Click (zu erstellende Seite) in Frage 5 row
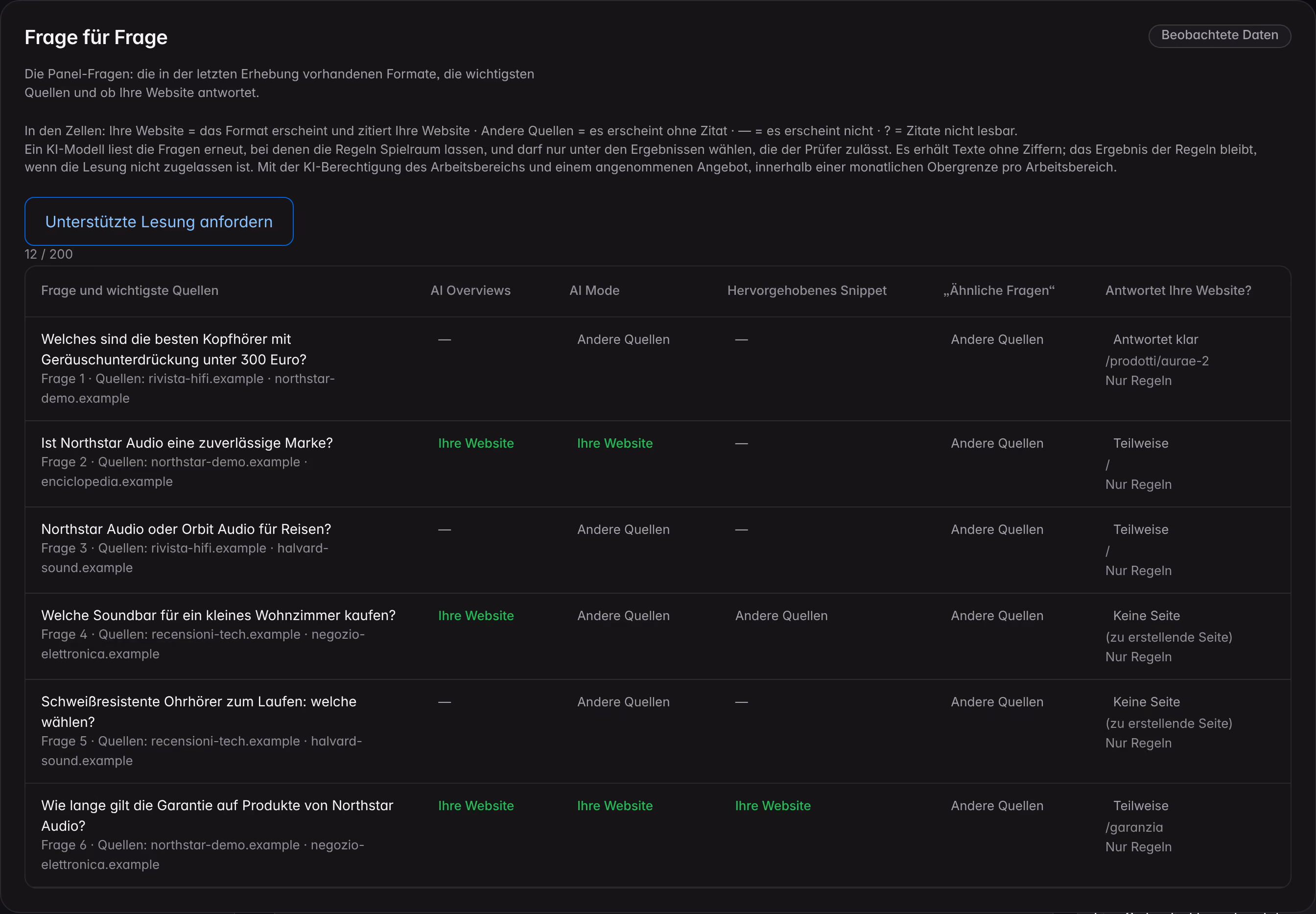The image size is (1316, 914). [1168, 724]
